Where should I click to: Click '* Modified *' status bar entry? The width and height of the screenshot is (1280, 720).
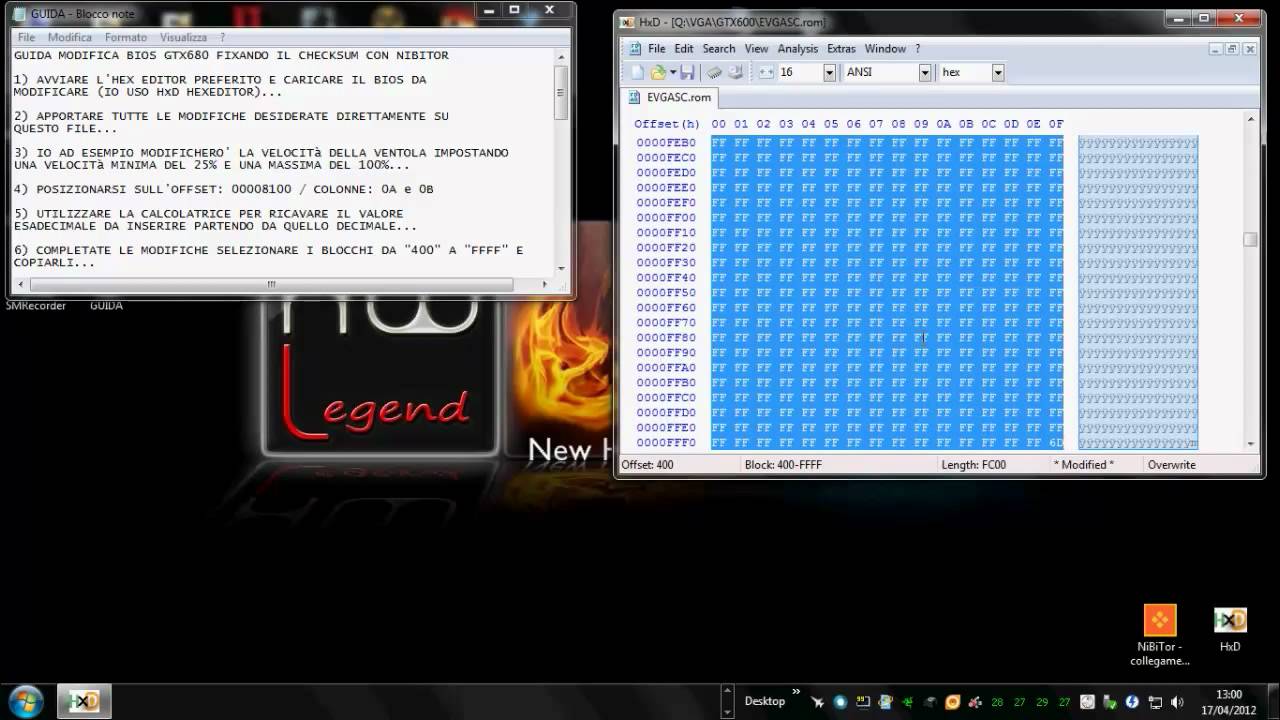(x=1083, y=465)
